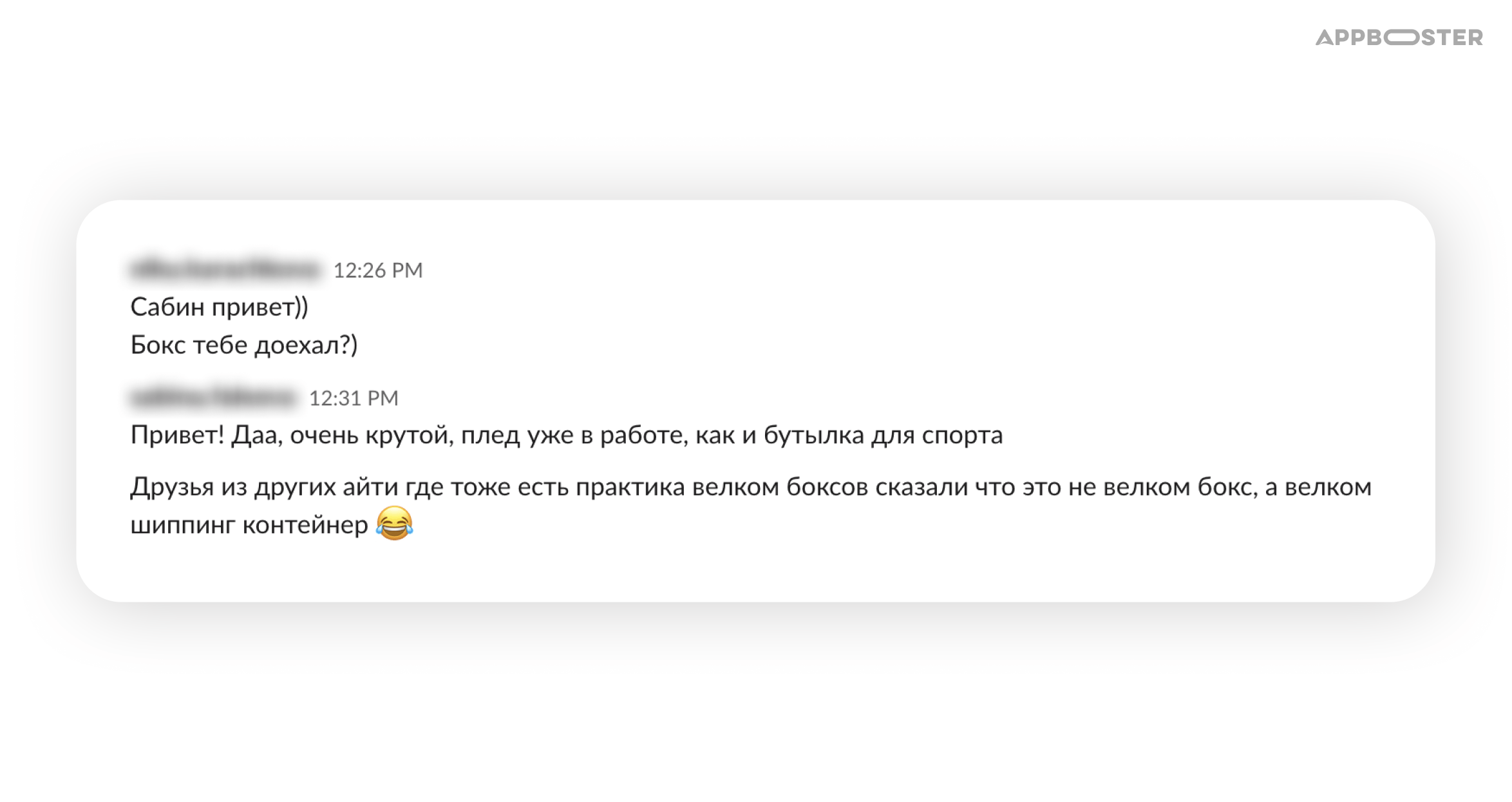Click the phrase 'бутылка для спорта'

coord(884,436)
